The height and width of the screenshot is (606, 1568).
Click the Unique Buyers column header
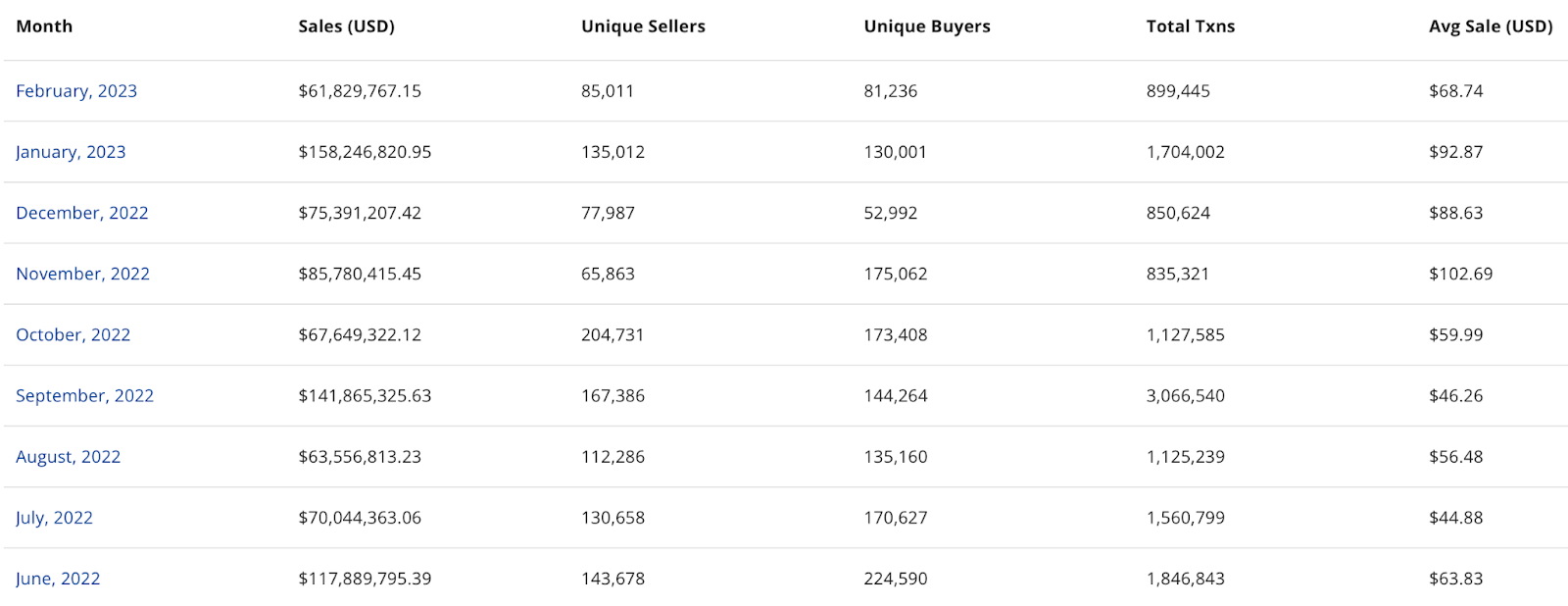click(x=926, y=26)
